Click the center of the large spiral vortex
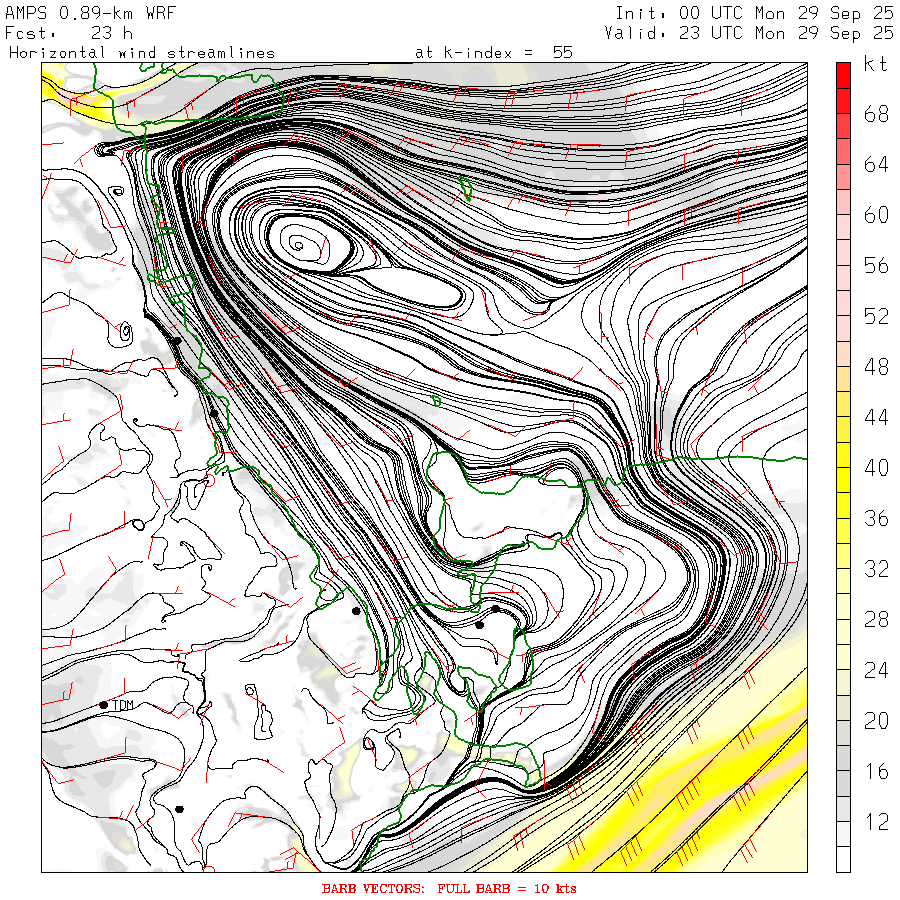The width and height of the screenshot is (900, 900). (298, 241)
